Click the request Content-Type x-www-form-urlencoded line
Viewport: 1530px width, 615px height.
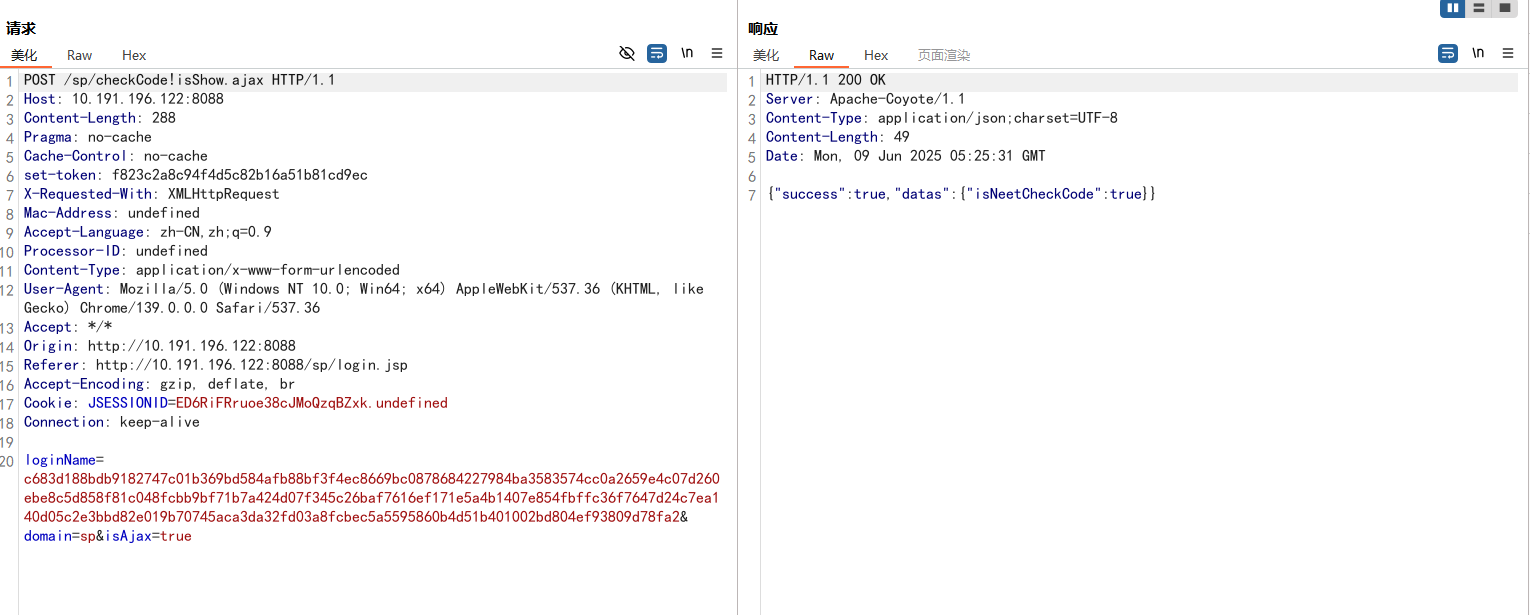pos(212,270)
